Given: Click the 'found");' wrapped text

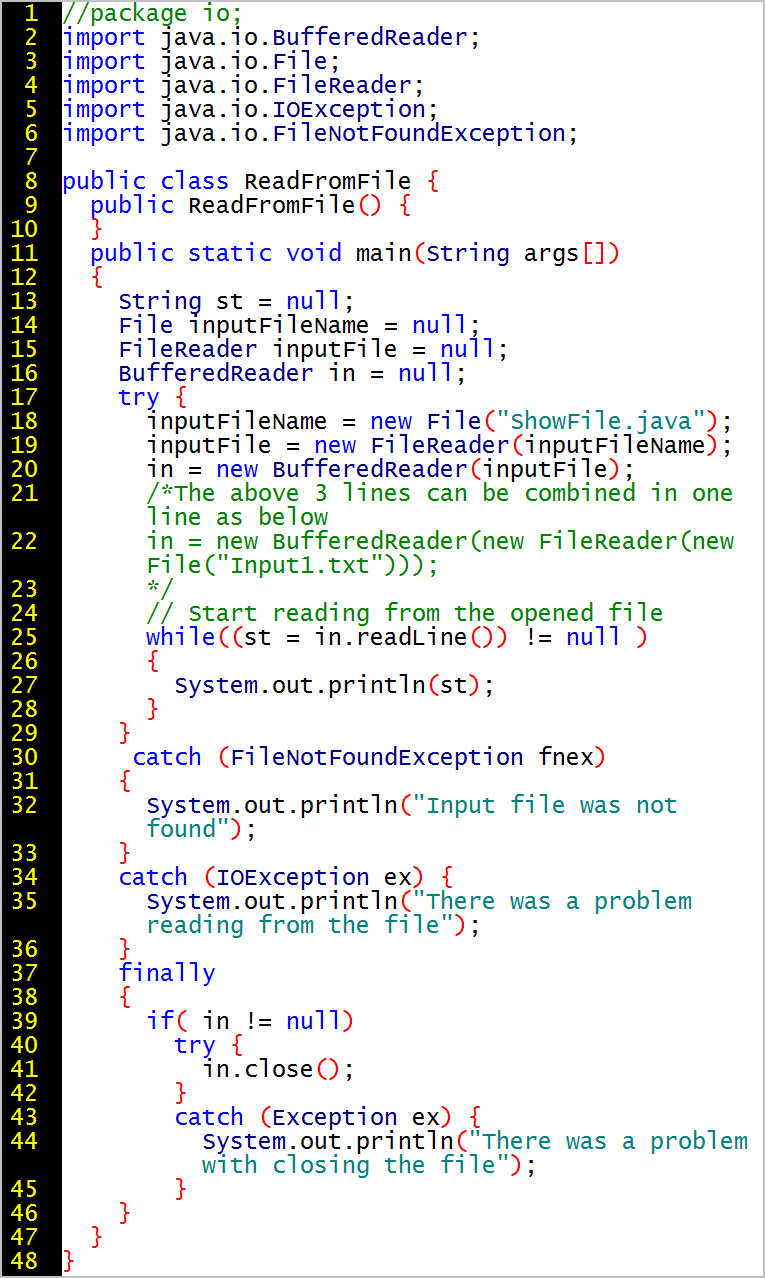Looking at the screenshot, I should coord(201,830).
